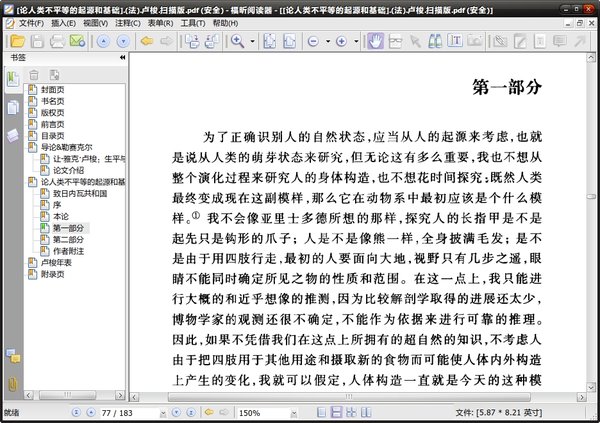Click the magnifier zoom tool icon
The image size is (600, 423).
[238, 41]
